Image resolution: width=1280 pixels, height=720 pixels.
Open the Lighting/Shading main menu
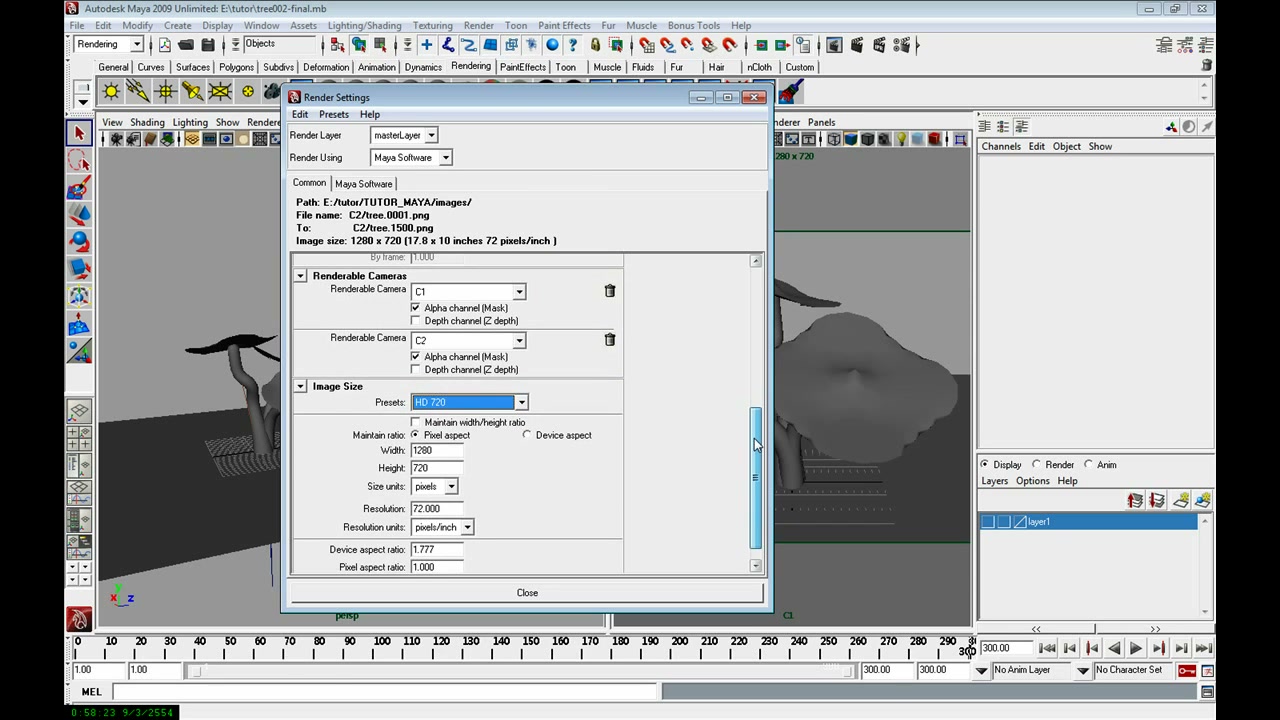[364, 25]
